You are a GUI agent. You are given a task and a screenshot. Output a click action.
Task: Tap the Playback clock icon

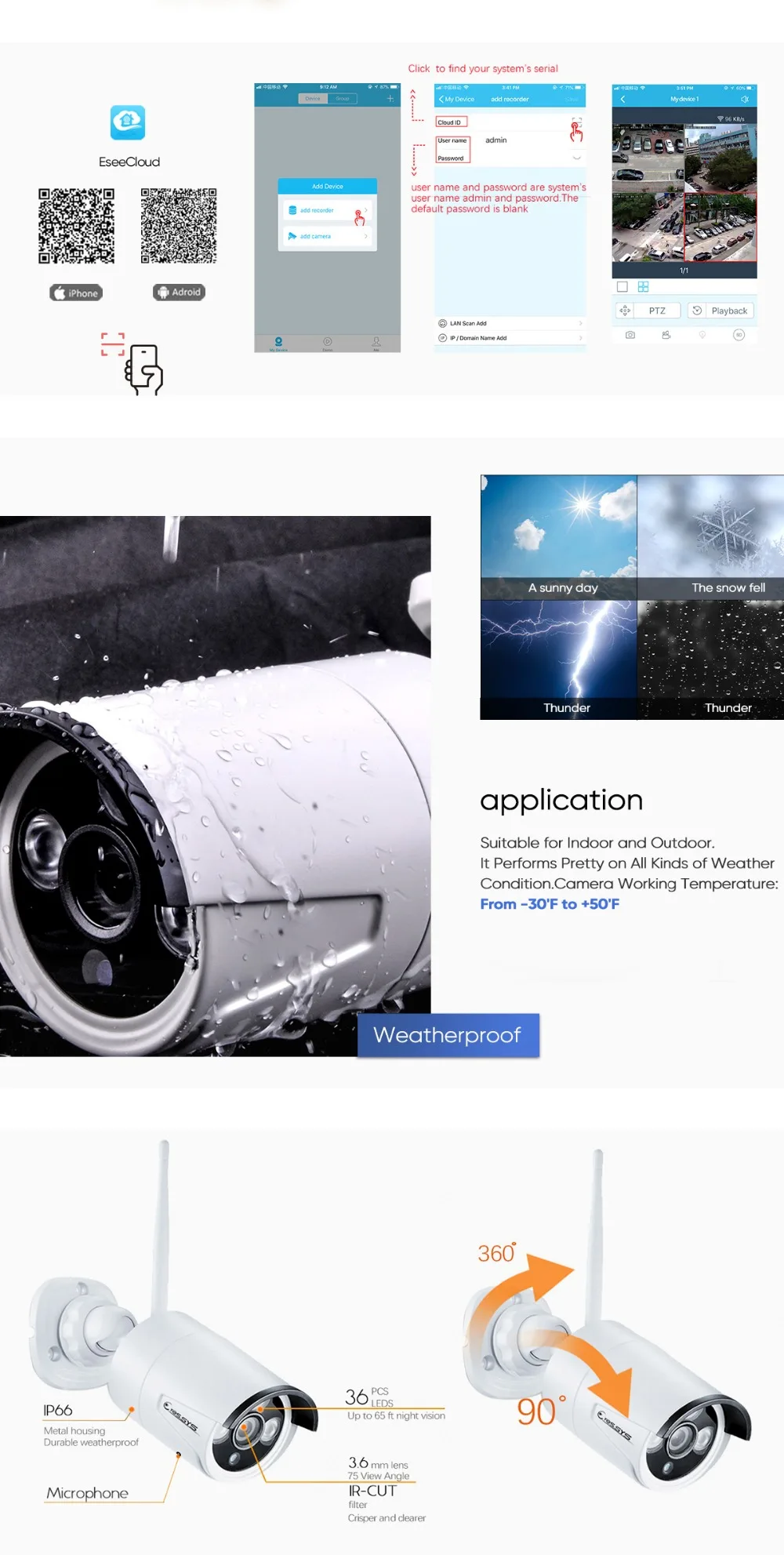click(x=697, y=311)
